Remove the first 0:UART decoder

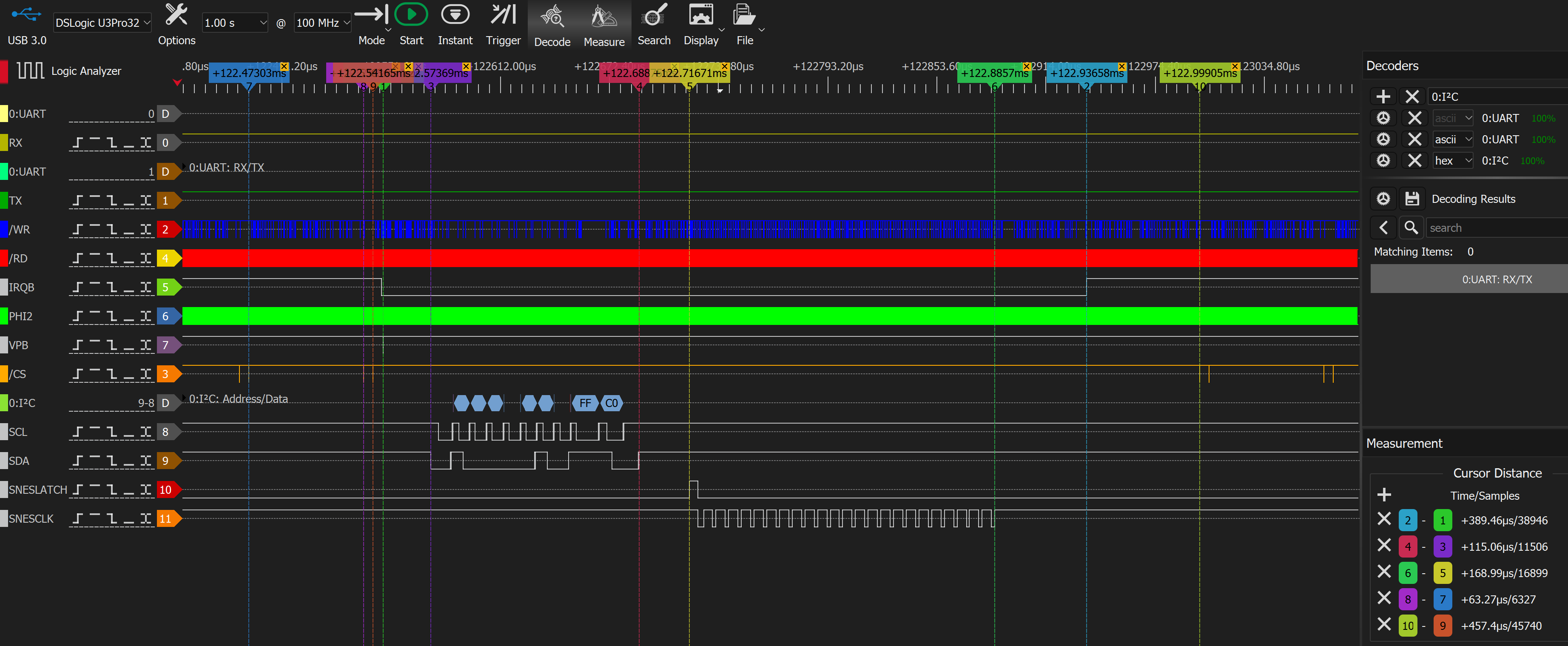click(x=1414, y=118)
